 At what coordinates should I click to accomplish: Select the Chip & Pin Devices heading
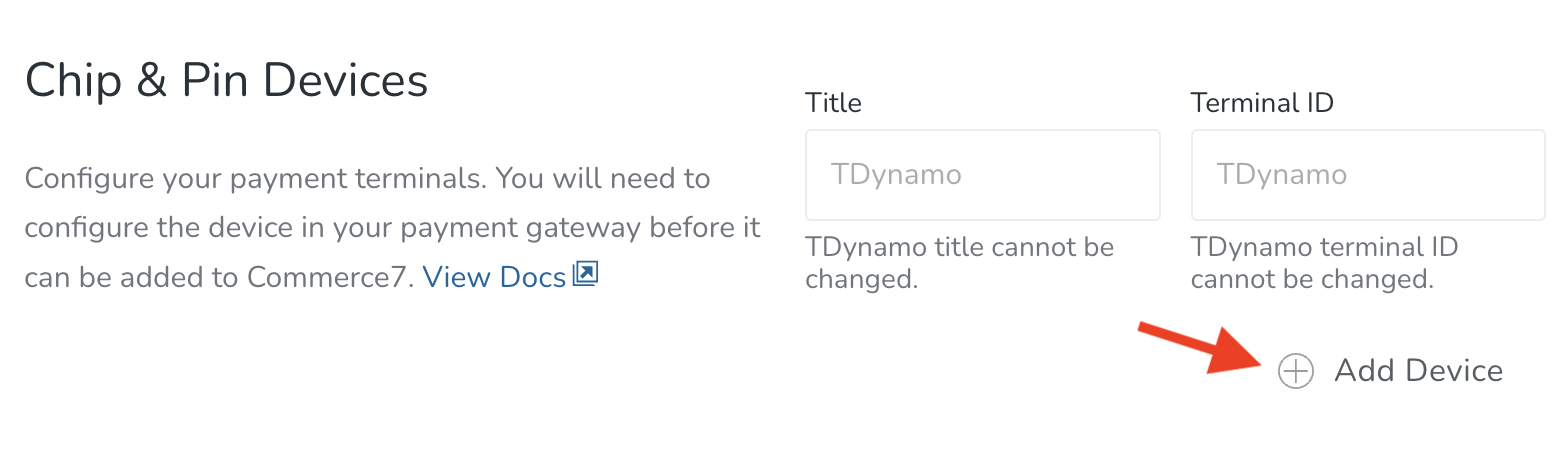[226, 80]
